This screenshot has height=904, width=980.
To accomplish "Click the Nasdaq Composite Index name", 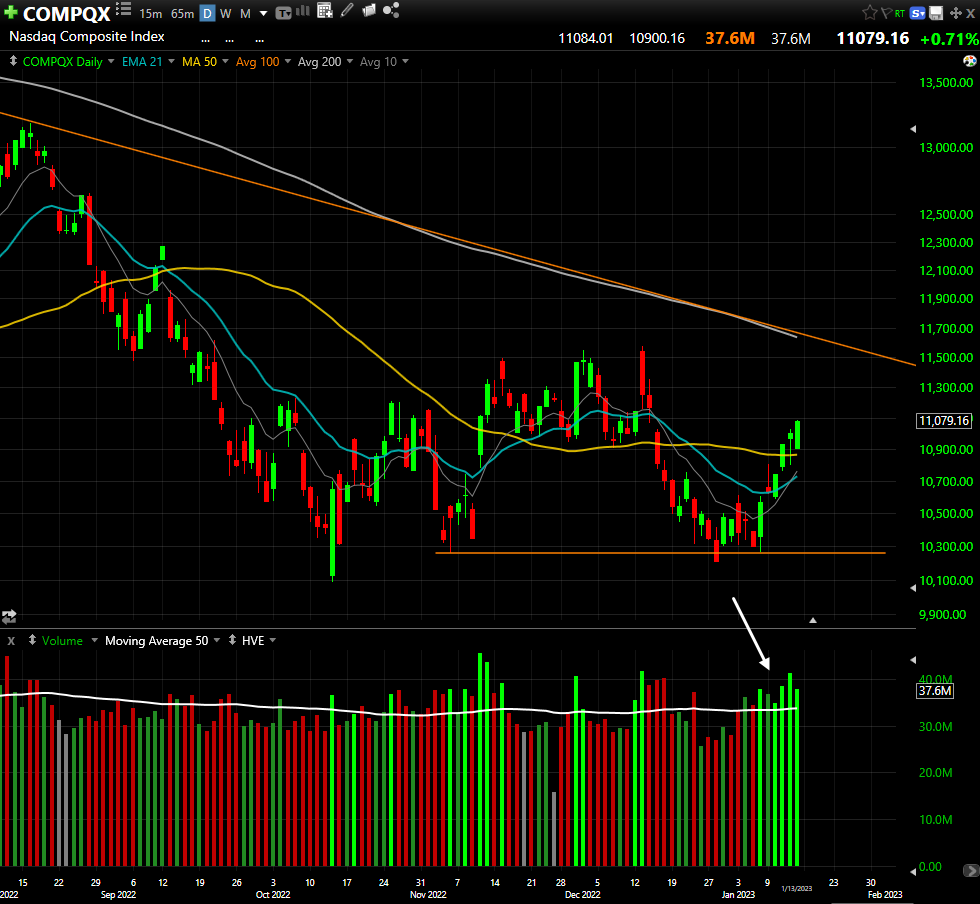I will point(87,36).
